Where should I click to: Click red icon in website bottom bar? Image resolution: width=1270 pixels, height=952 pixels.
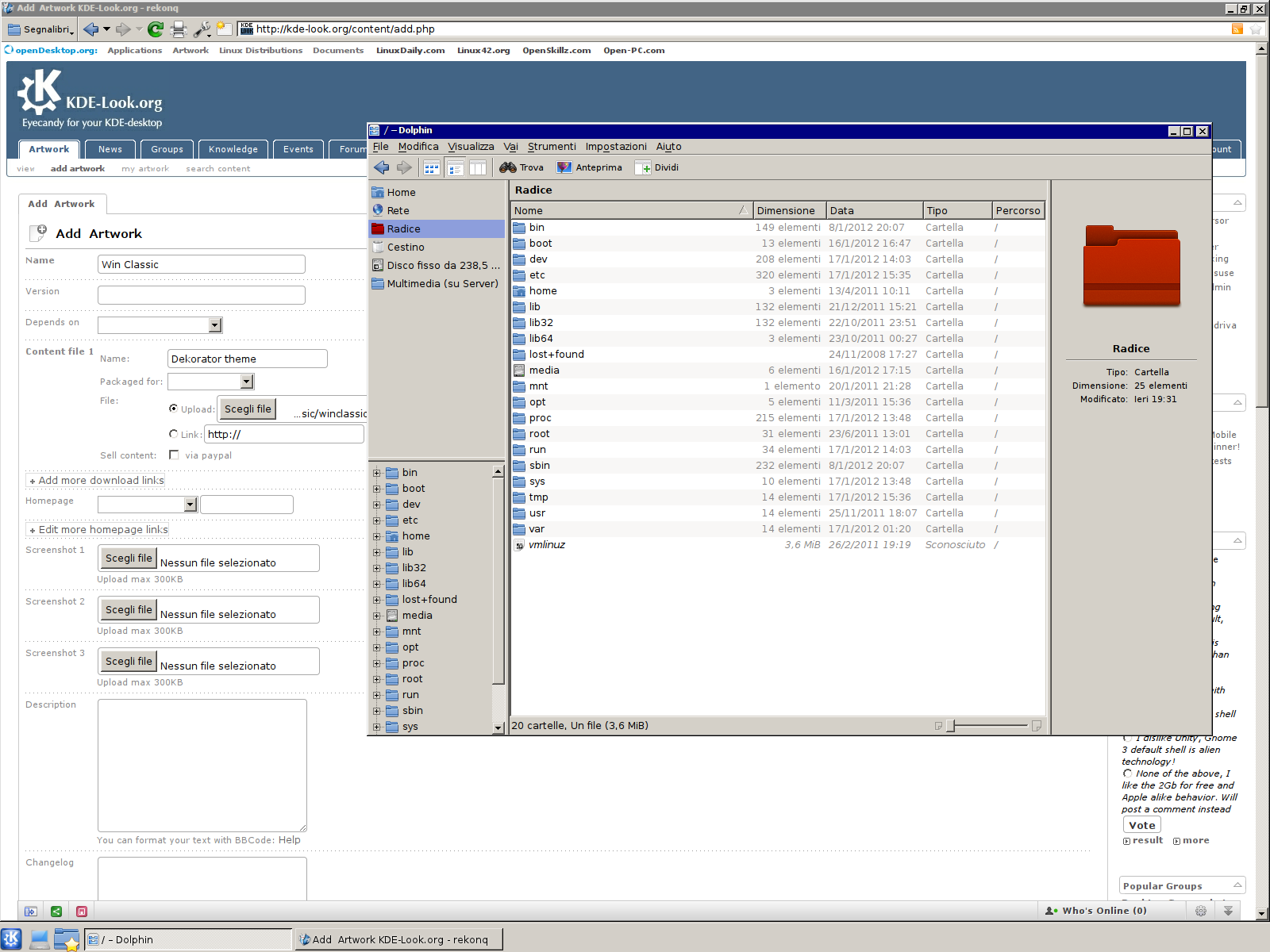coord(82,912)
